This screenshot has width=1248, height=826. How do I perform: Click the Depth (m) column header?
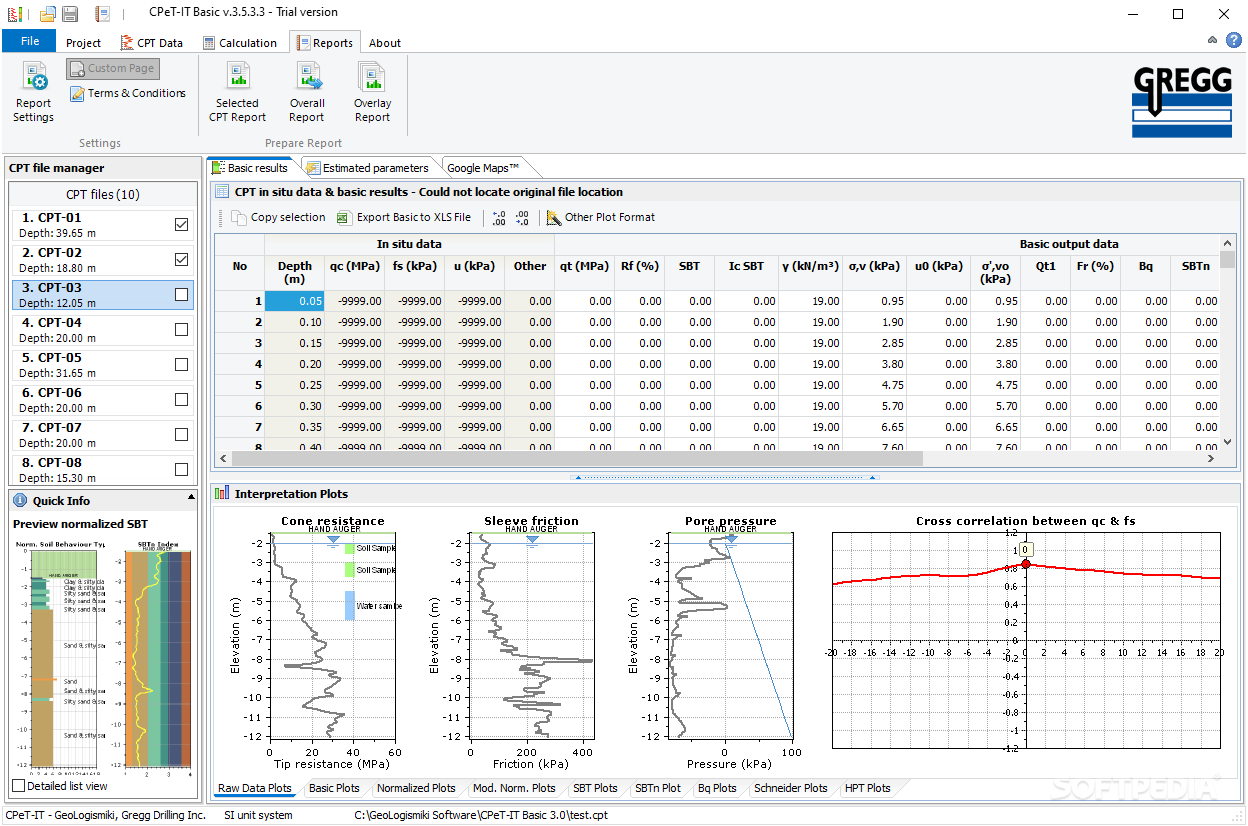295,272
